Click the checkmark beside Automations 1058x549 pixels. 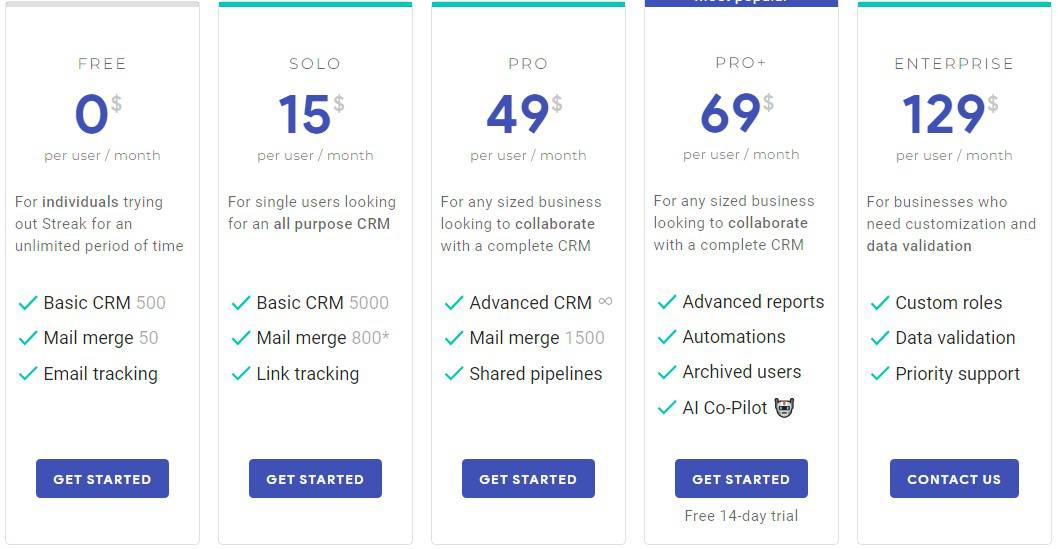(x=667, y=337)
